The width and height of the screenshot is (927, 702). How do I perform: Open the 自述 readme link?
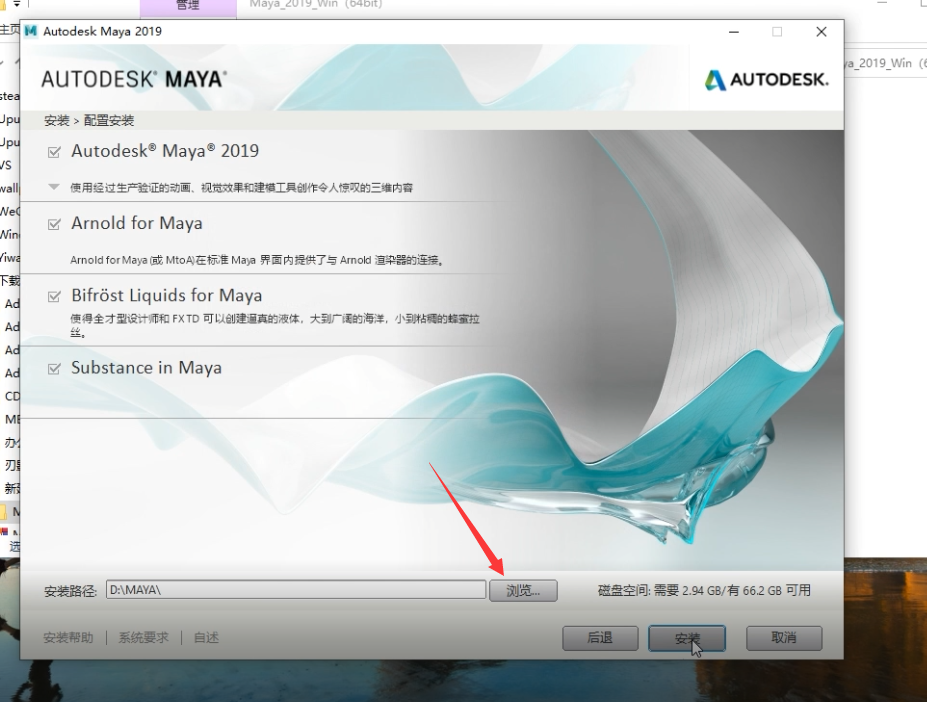(206, 638)
